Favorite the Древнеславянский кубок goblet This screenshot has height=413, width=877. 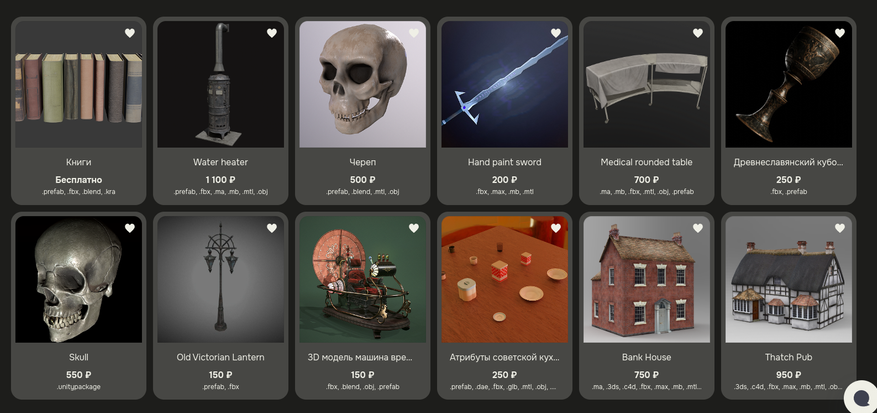[x=840, y=33]
